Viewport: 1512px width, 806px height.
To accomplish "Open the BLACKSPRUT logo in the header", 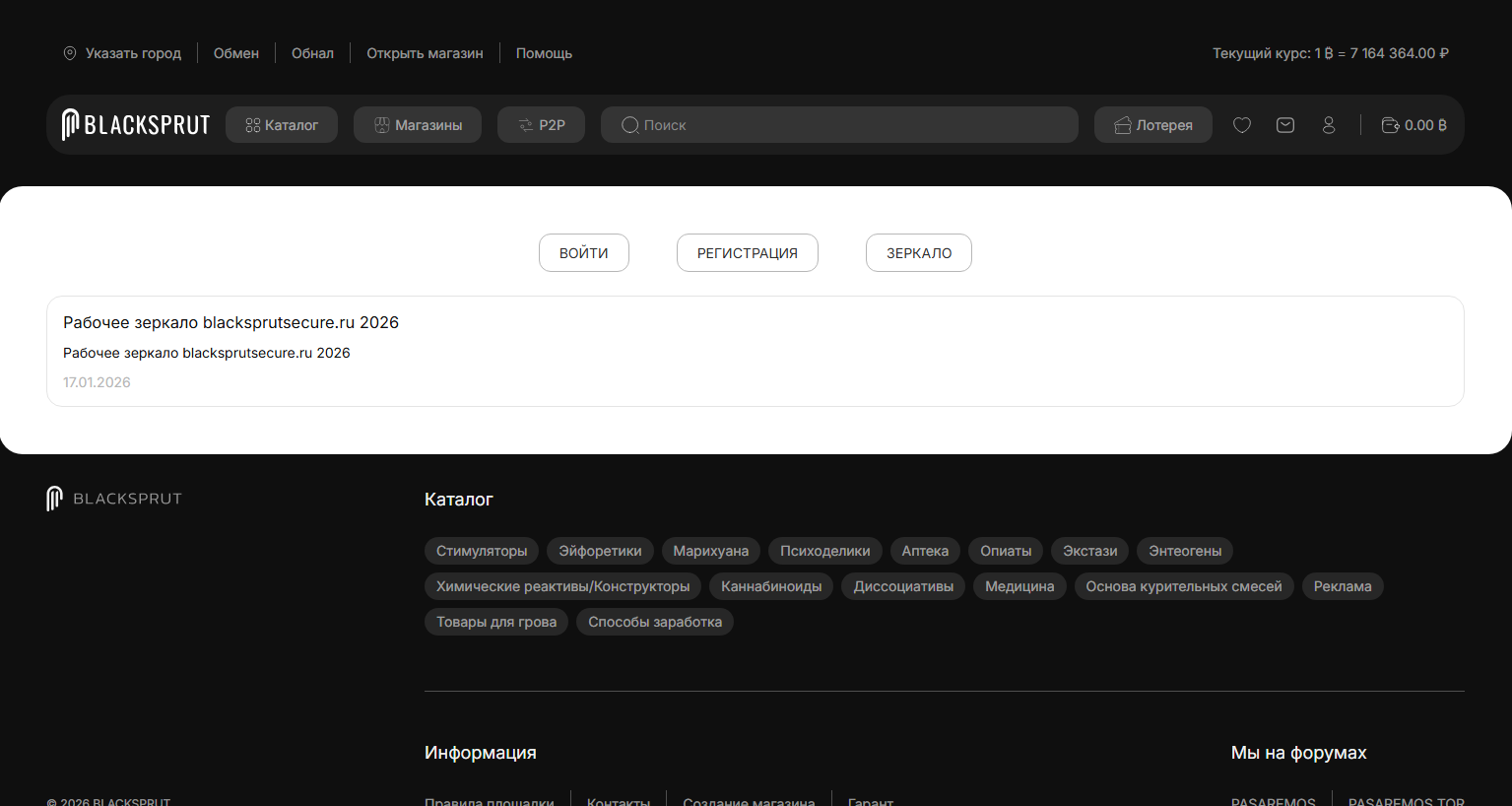I will (136, 125).
